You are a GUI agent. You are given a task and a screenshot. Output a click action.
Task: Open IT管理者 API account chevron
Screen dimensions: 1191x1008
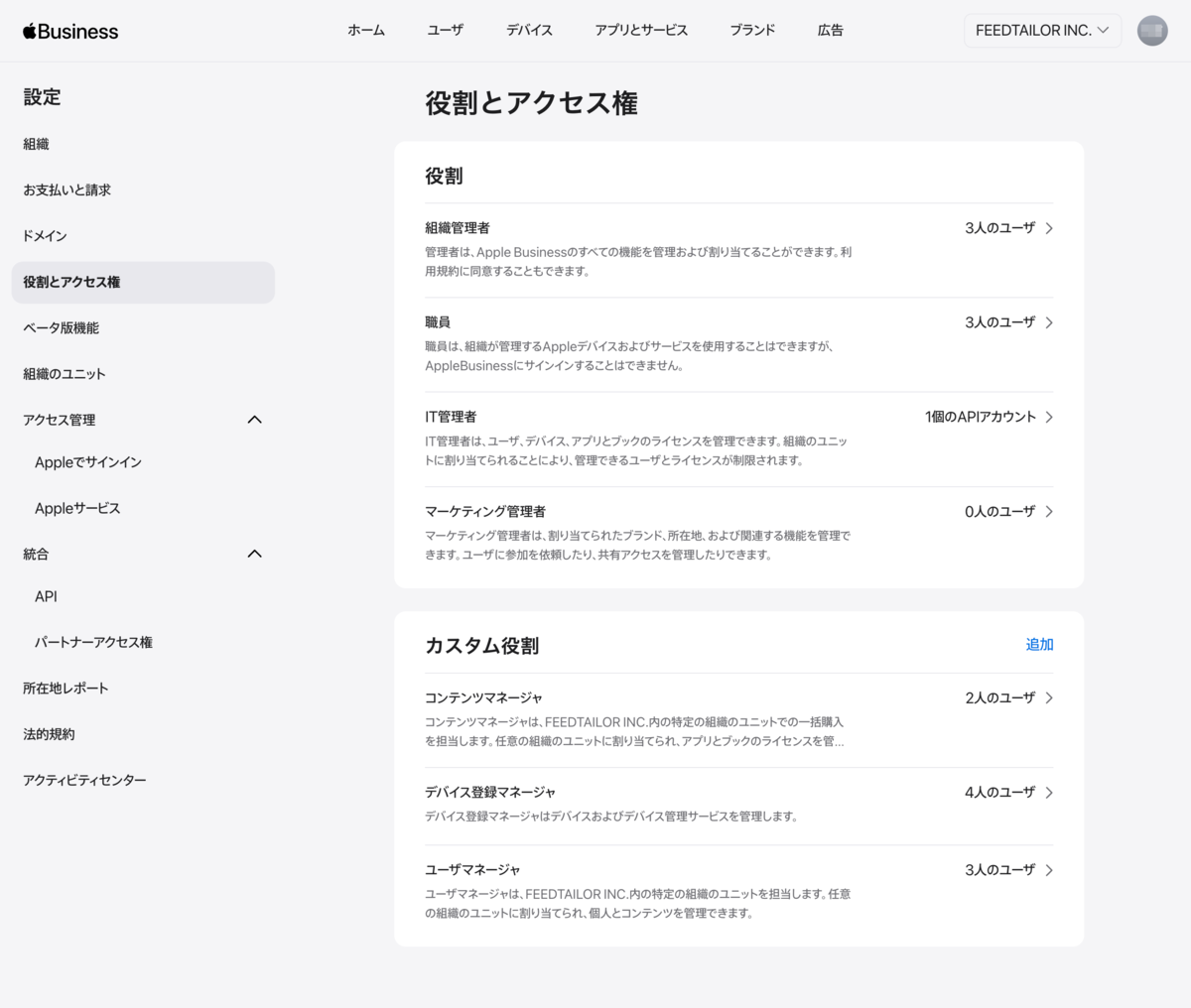point(1049,417)
